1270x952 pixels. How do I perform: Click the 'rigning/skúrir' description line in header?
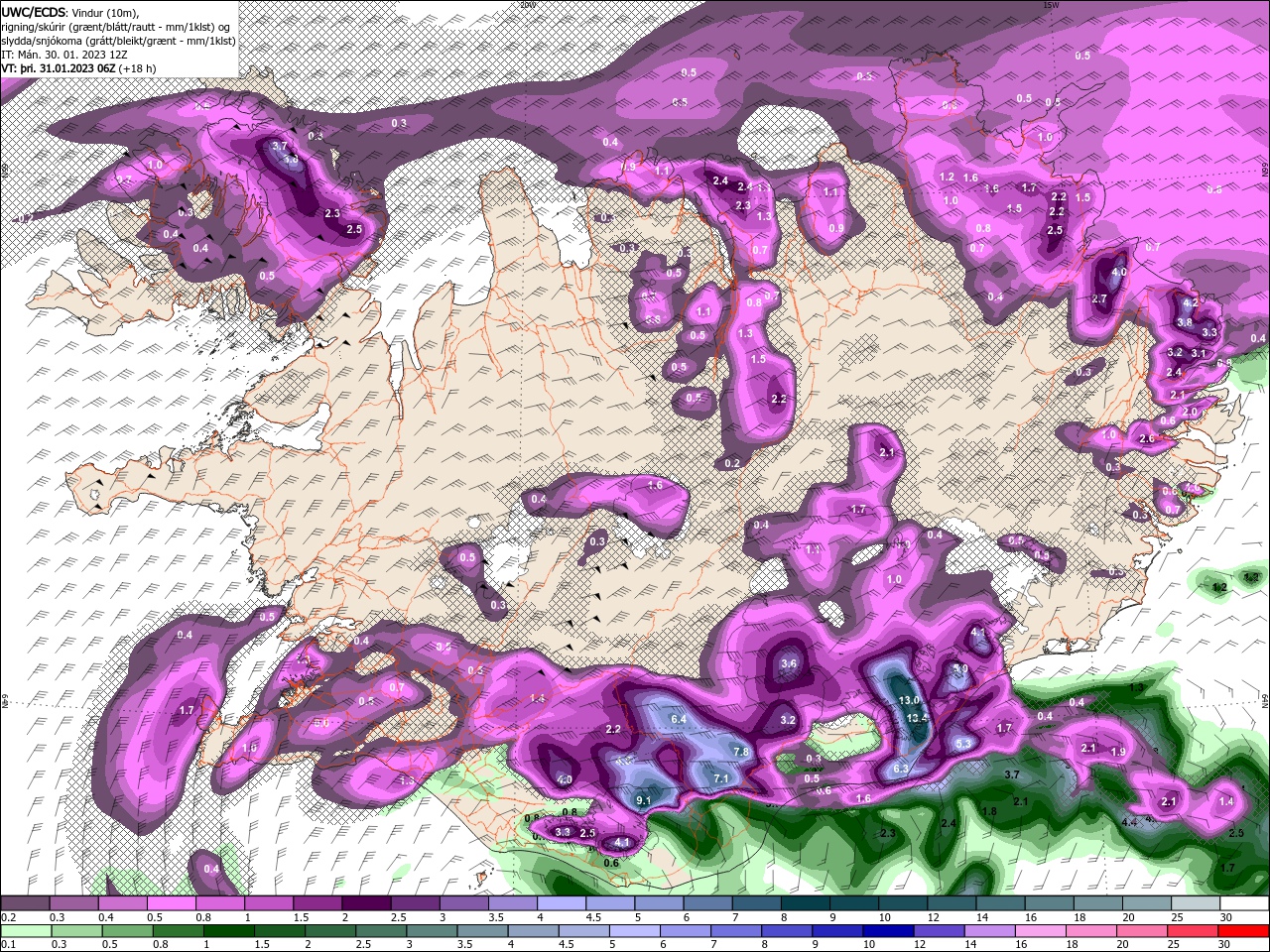pos(116,26)
